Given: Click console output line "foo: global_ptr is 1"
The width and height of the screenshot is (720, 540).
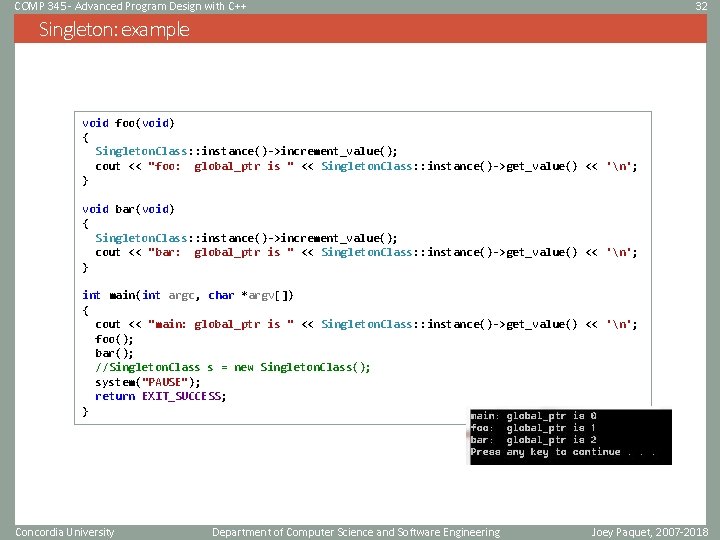Looking at the screenshot, I should (533, 428).
